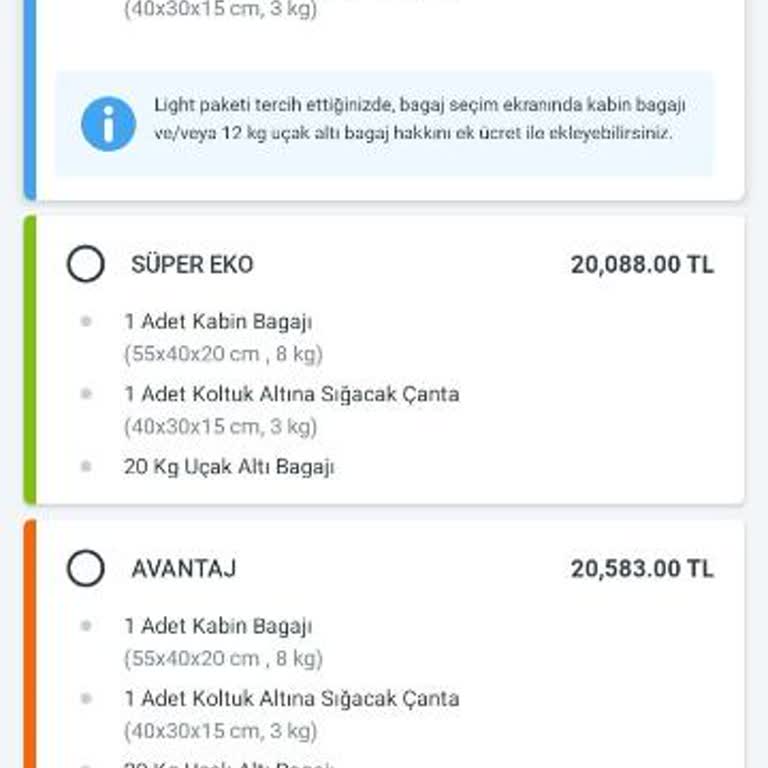768x768 pixels.
Task: Select the AVANTAJ radio button
Action: coord(86,569)
